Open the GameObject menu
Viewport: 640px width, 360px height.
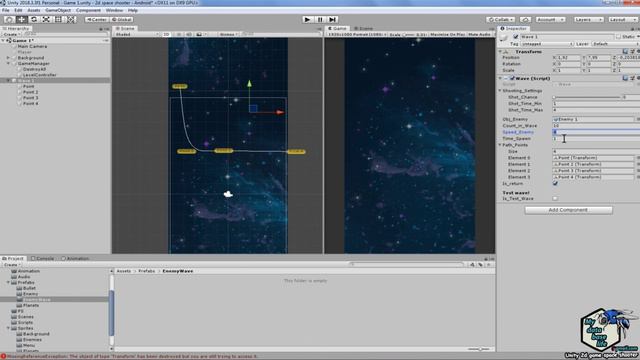click(58, 10)
